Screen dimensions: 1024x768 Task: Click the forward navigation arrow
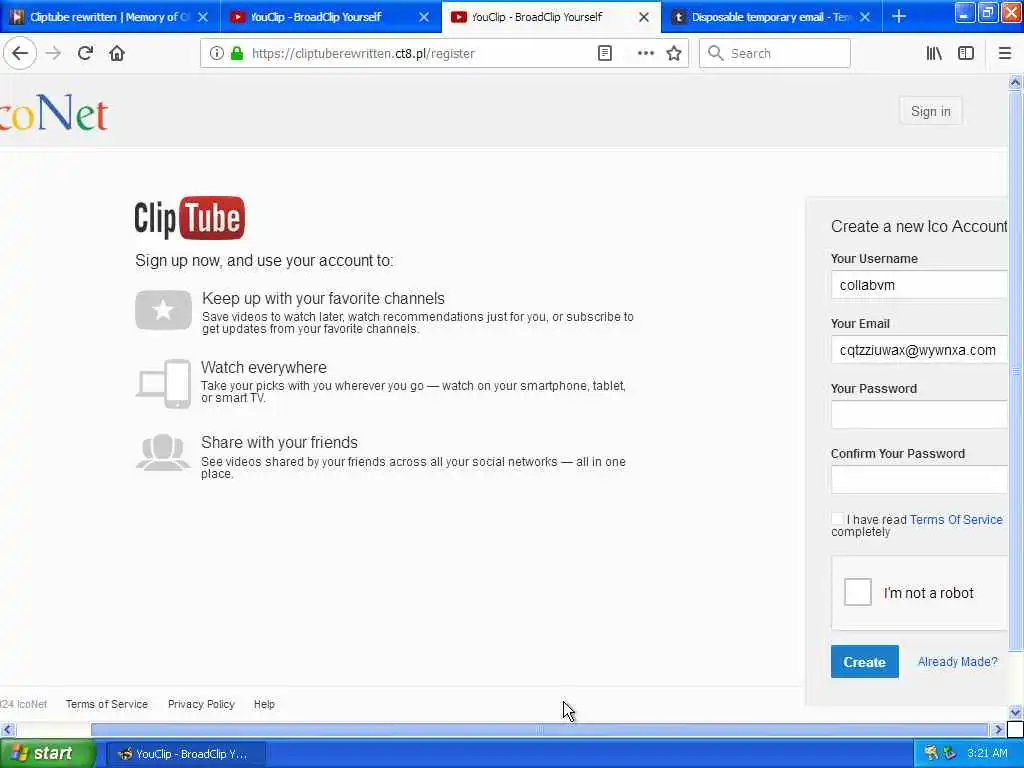click(54, 53)
